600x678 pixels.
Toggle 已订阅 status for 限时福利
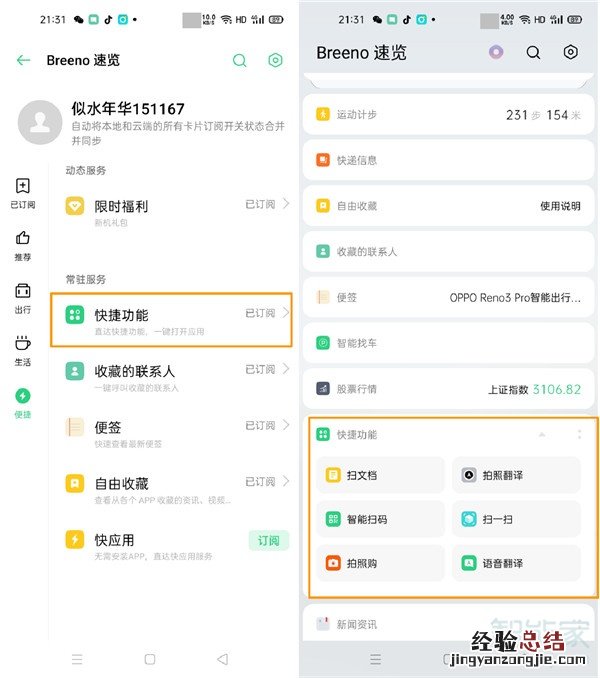pos(260,204)
